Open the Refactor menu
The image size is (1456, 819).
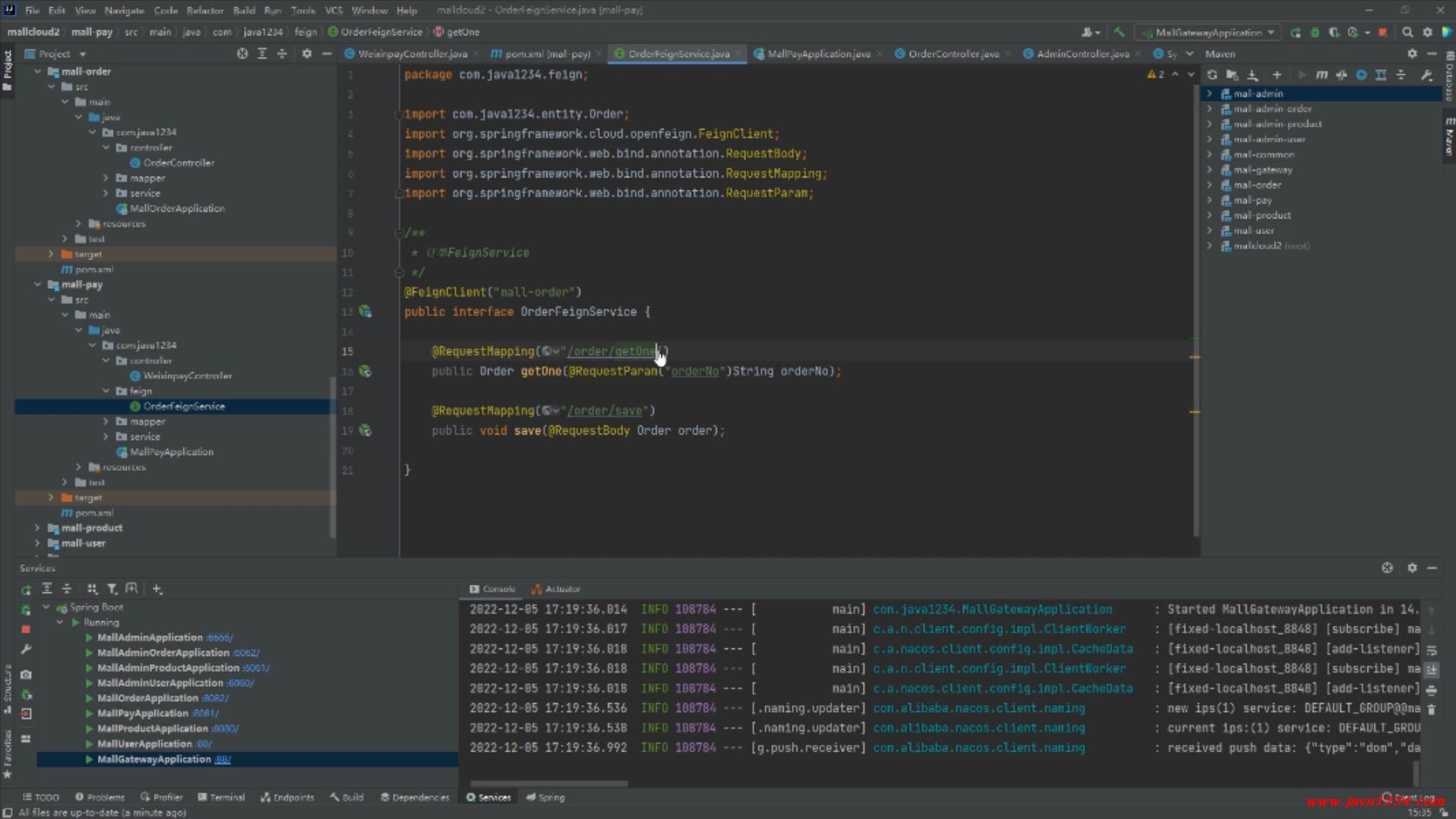point(205,11)
